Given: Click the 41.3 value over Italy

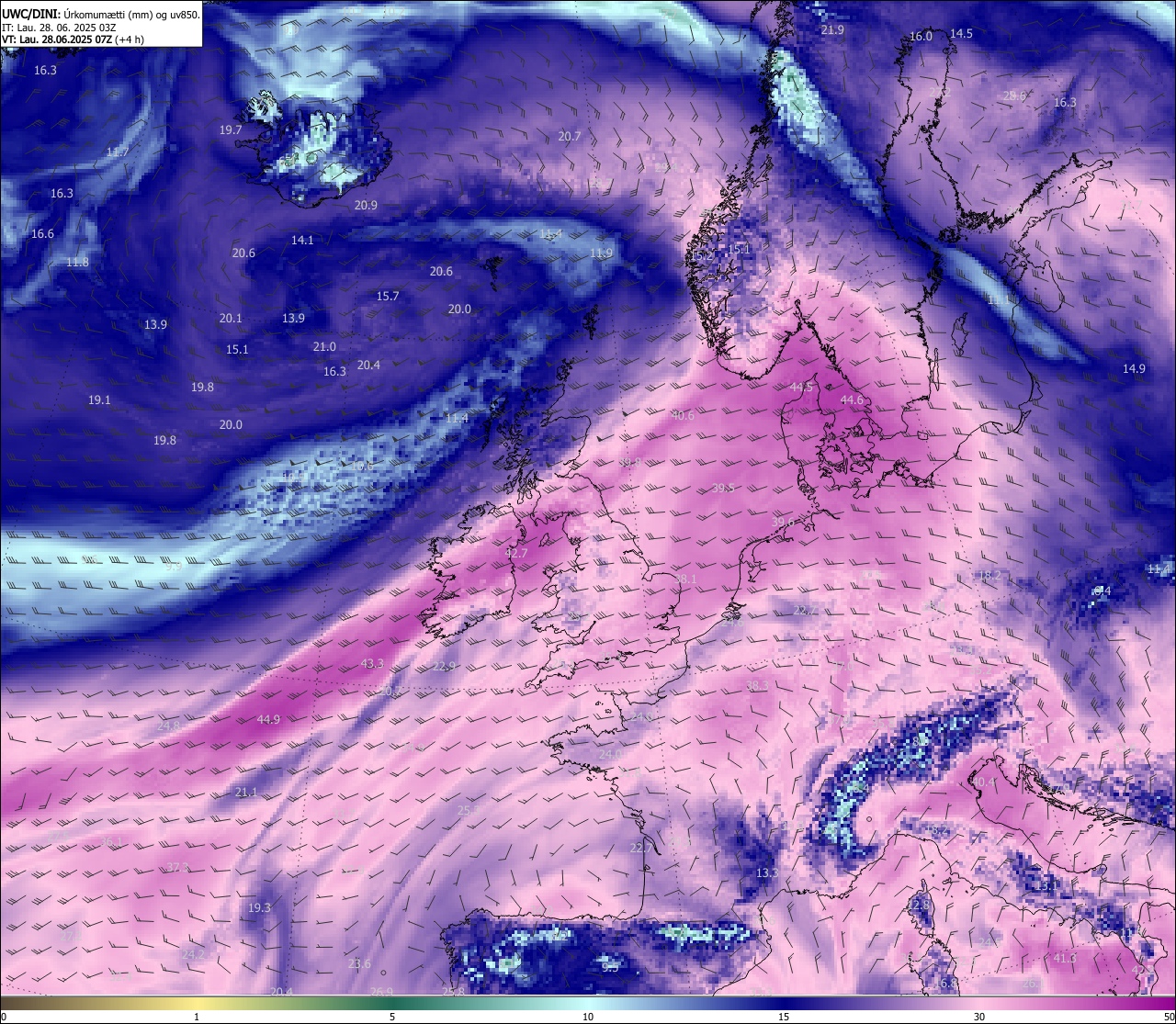Looking at the screenshot, I should click(1065, 958).
